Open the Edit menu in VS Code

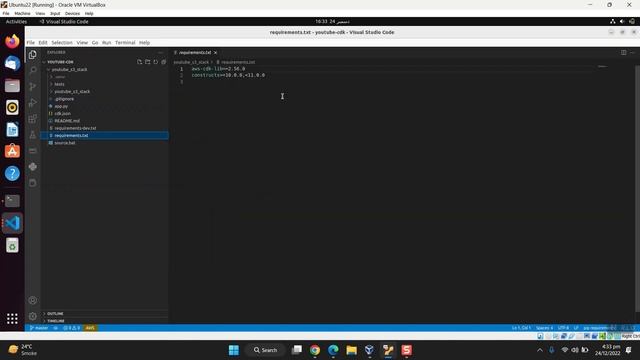(43, 42)
